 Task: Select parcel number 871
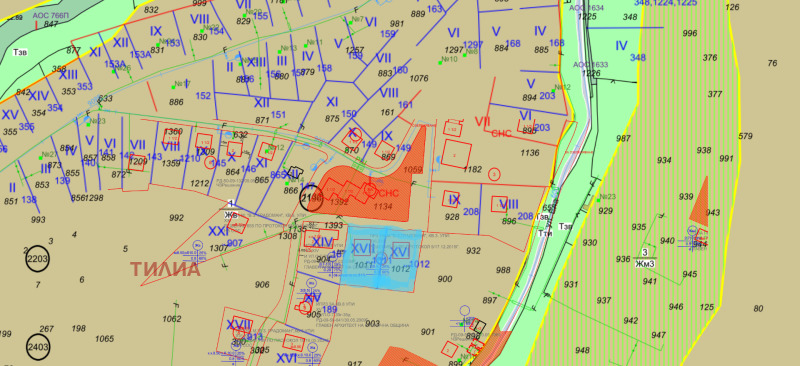pos(262,120)
